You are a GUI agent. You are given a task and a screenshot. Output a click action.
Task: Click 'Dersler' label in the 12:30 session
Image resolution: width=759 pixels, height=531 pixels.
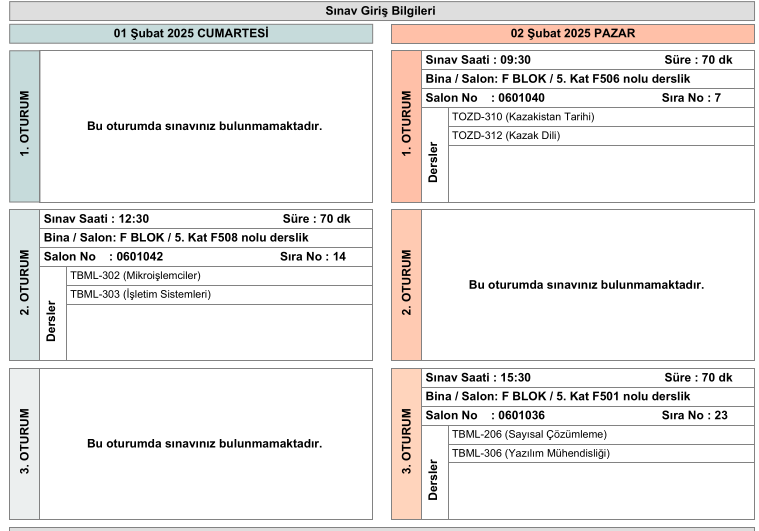coord(51,321)
